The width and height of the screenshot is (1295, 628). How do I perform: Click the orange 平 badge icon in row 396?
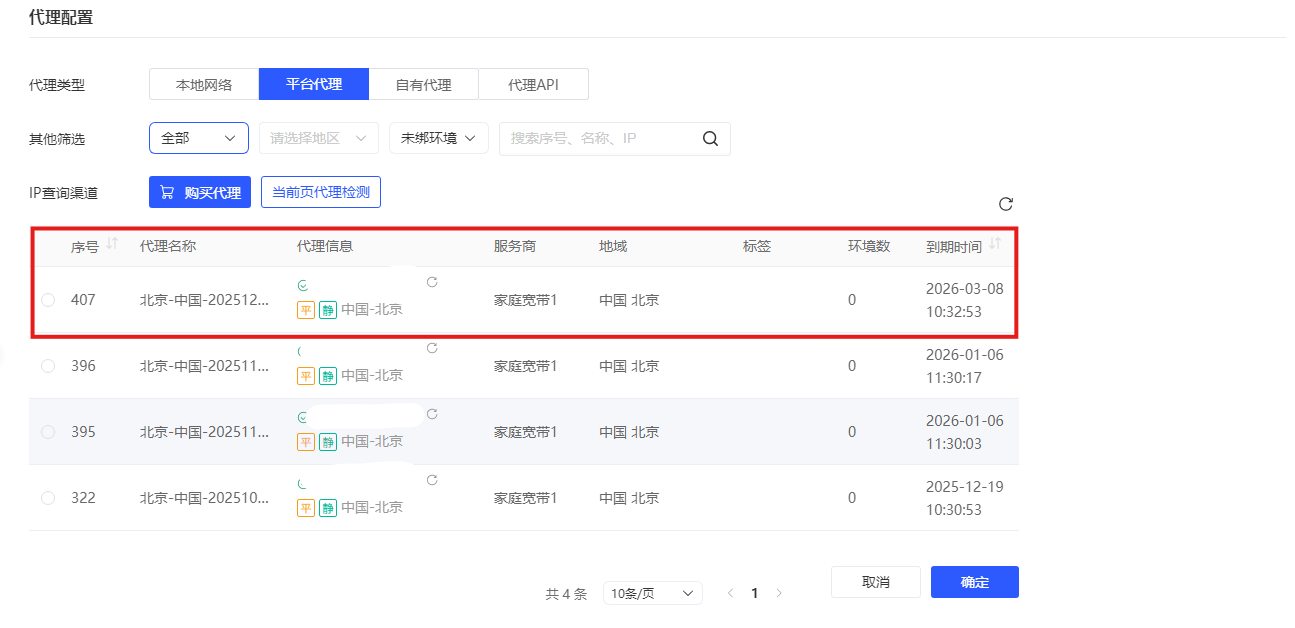pos(306,375)
